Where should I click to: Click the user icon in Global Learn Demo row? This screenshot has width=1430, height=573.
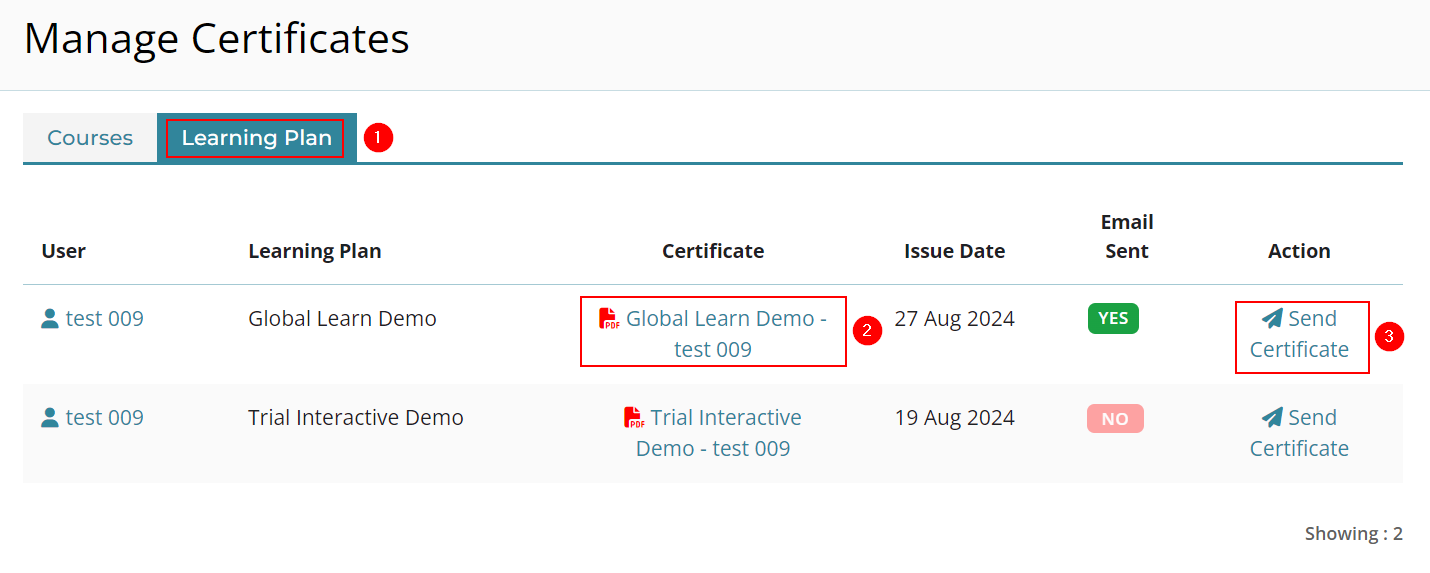[50, 319]
